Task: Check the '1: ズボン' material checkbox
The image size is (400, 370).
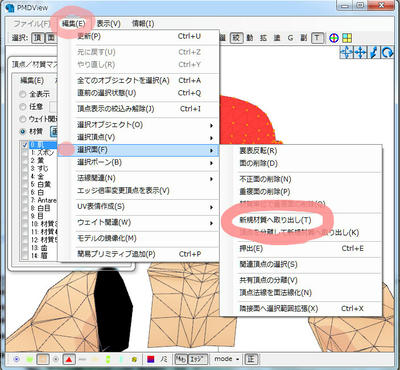Action: coord(25,153)
